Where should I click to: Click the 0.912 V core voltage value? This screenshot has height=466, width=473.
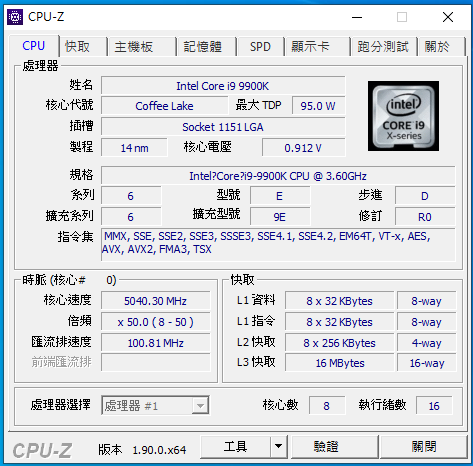tap(303, 148)
